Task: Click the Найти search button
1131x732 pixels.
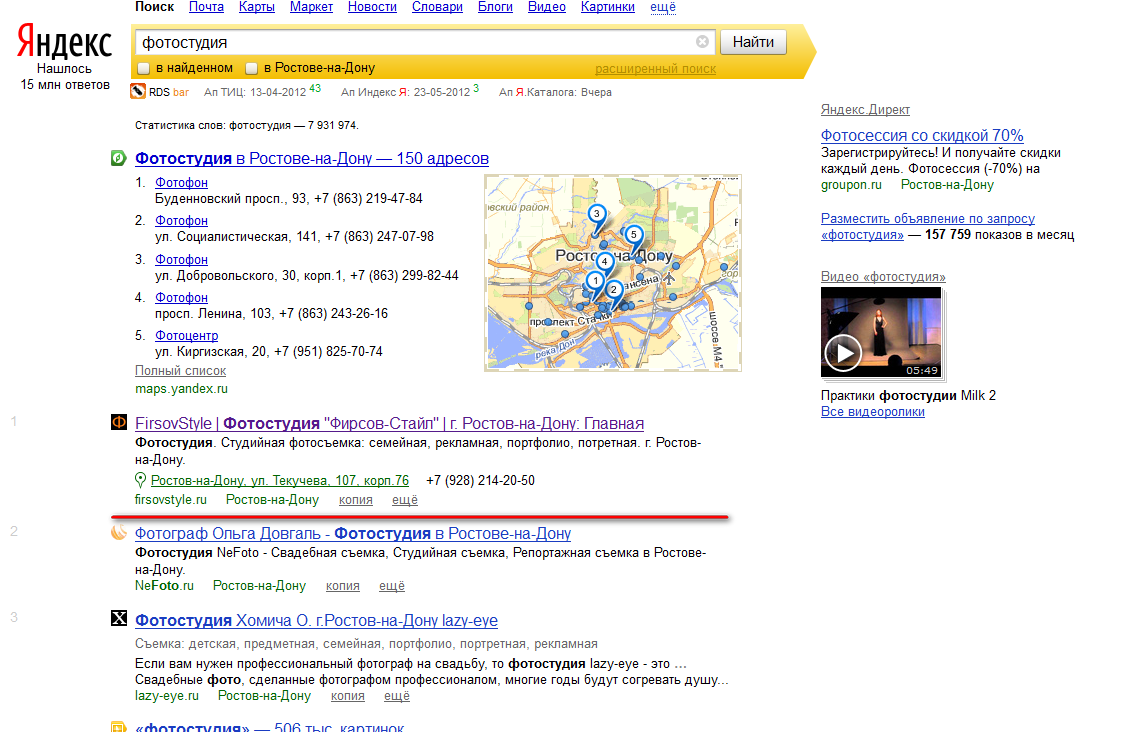Action: tap(754, 42)
